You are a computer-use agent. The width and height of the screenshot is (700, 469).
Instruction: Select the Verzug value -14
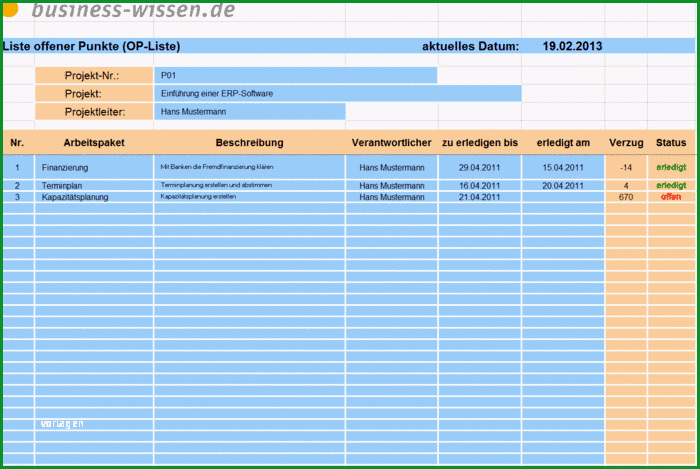626,167
